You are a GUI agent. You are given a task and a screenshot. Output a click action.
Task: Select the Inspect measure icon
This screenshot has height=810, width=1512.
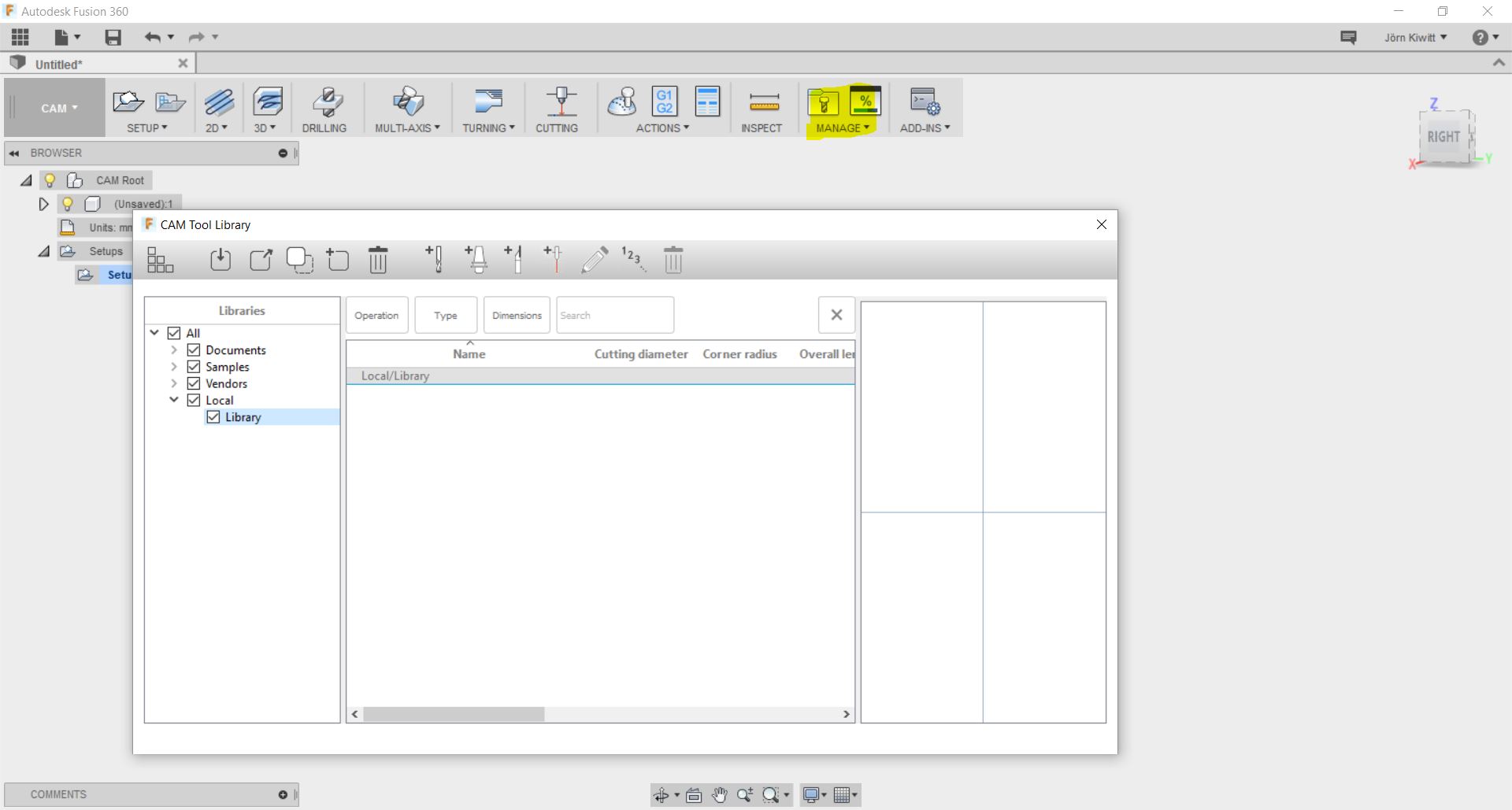(x=764, y=102)
